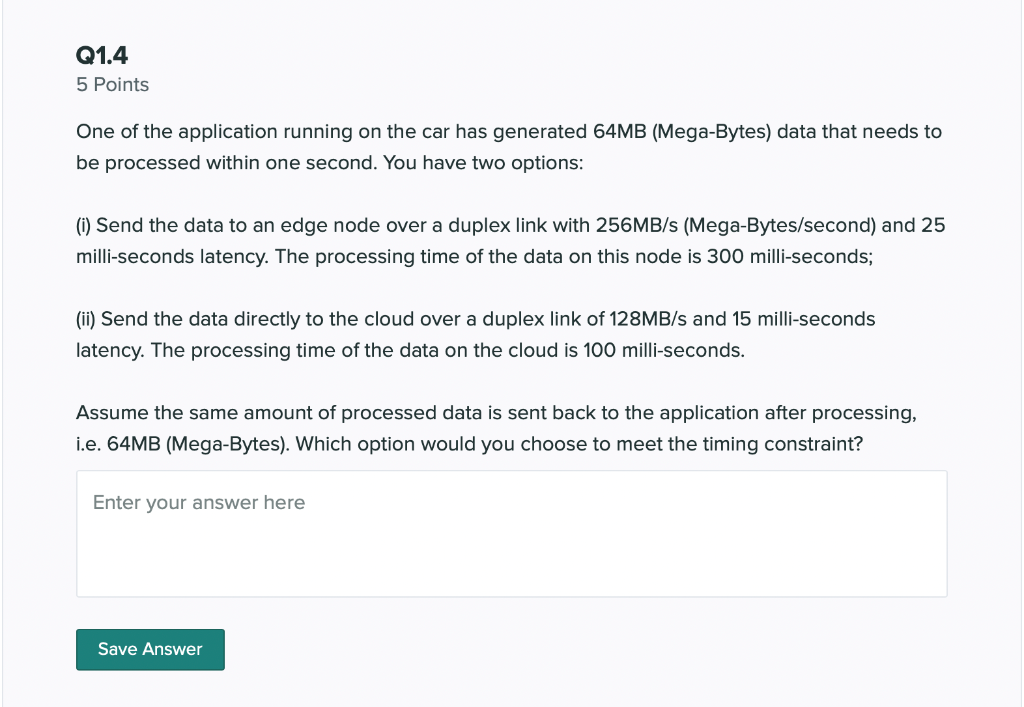This screenshot has width=1024, height=707.
Task: Click the '256MB/s' link speed text
Action: pos(637,225)
